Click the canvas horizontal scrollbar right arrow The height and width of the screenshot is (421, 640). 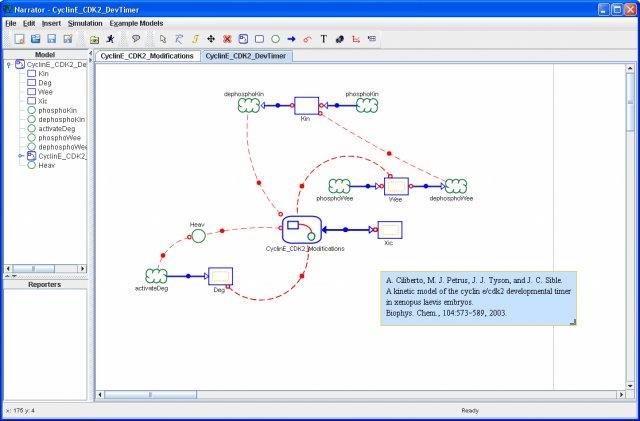point(621,395)
